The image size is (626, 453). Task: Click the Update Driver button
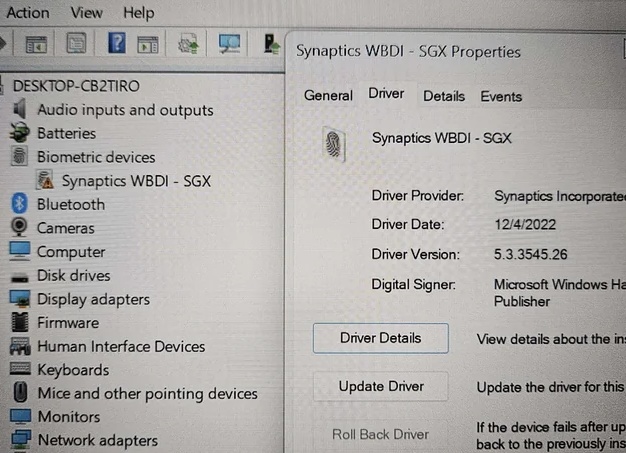point(380,386)
